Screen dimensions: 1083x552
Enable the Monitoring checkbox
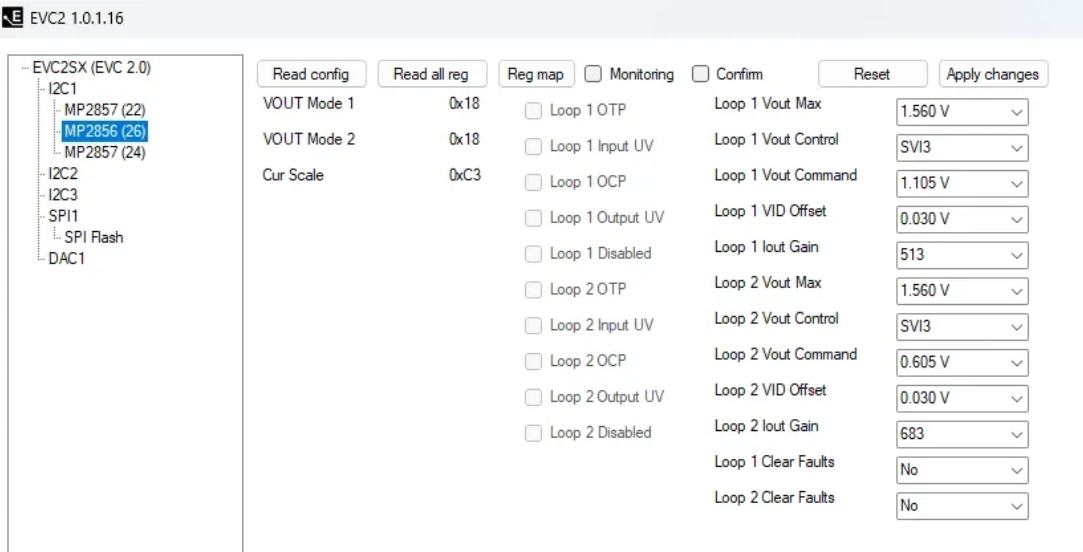click(593, 74)
